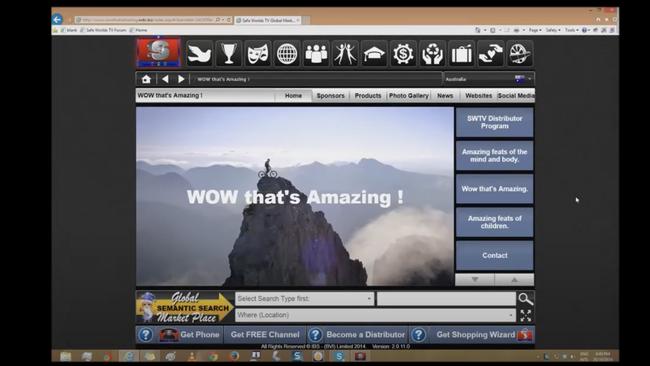Select the group of people icon
This screenshot has width=650, height=366.
pos(316,53)
